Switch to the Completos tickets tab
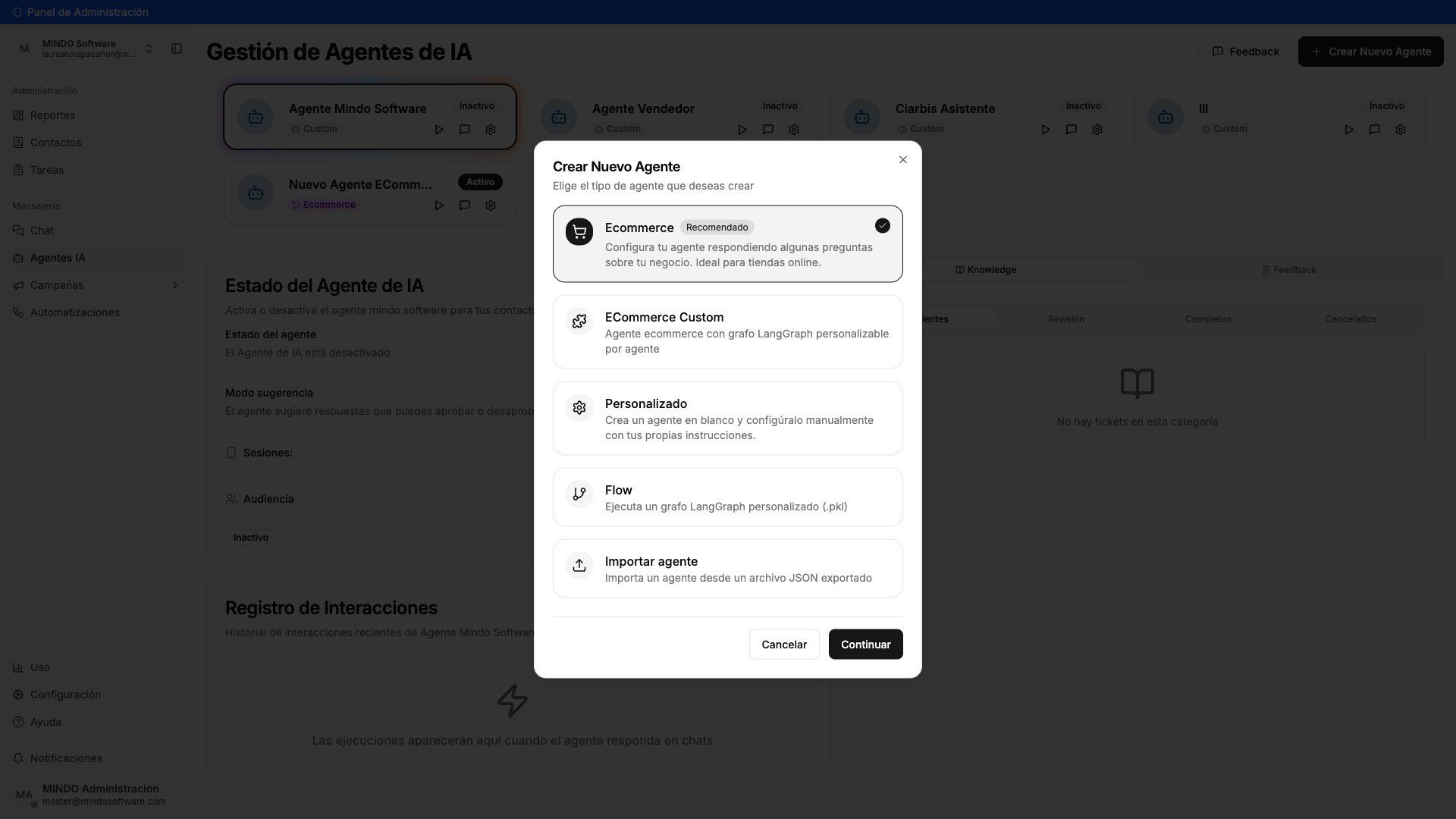This screenshot has width=1456, height=819. pos(1208,319)
